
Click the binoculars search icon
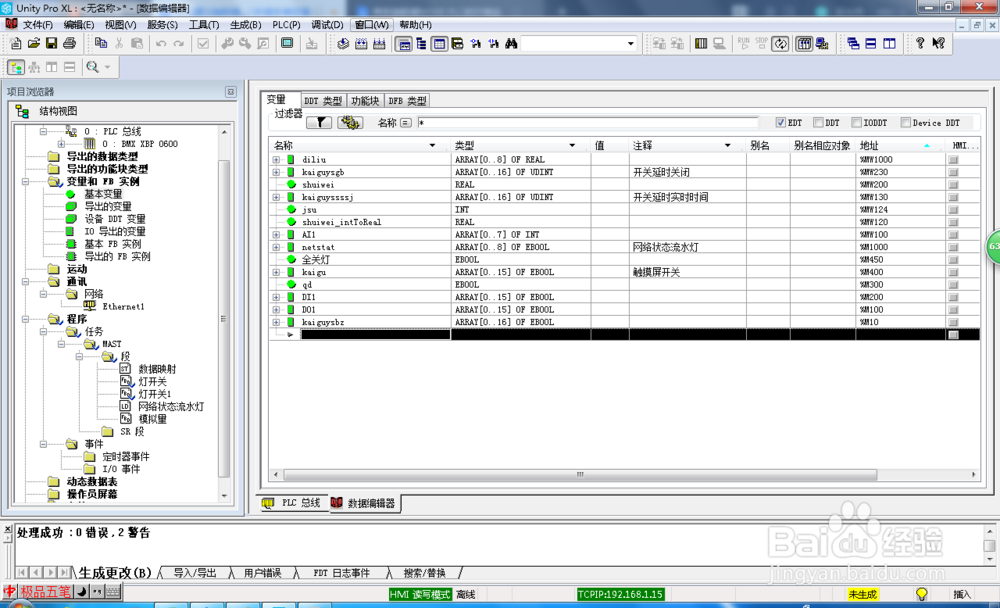511,43
